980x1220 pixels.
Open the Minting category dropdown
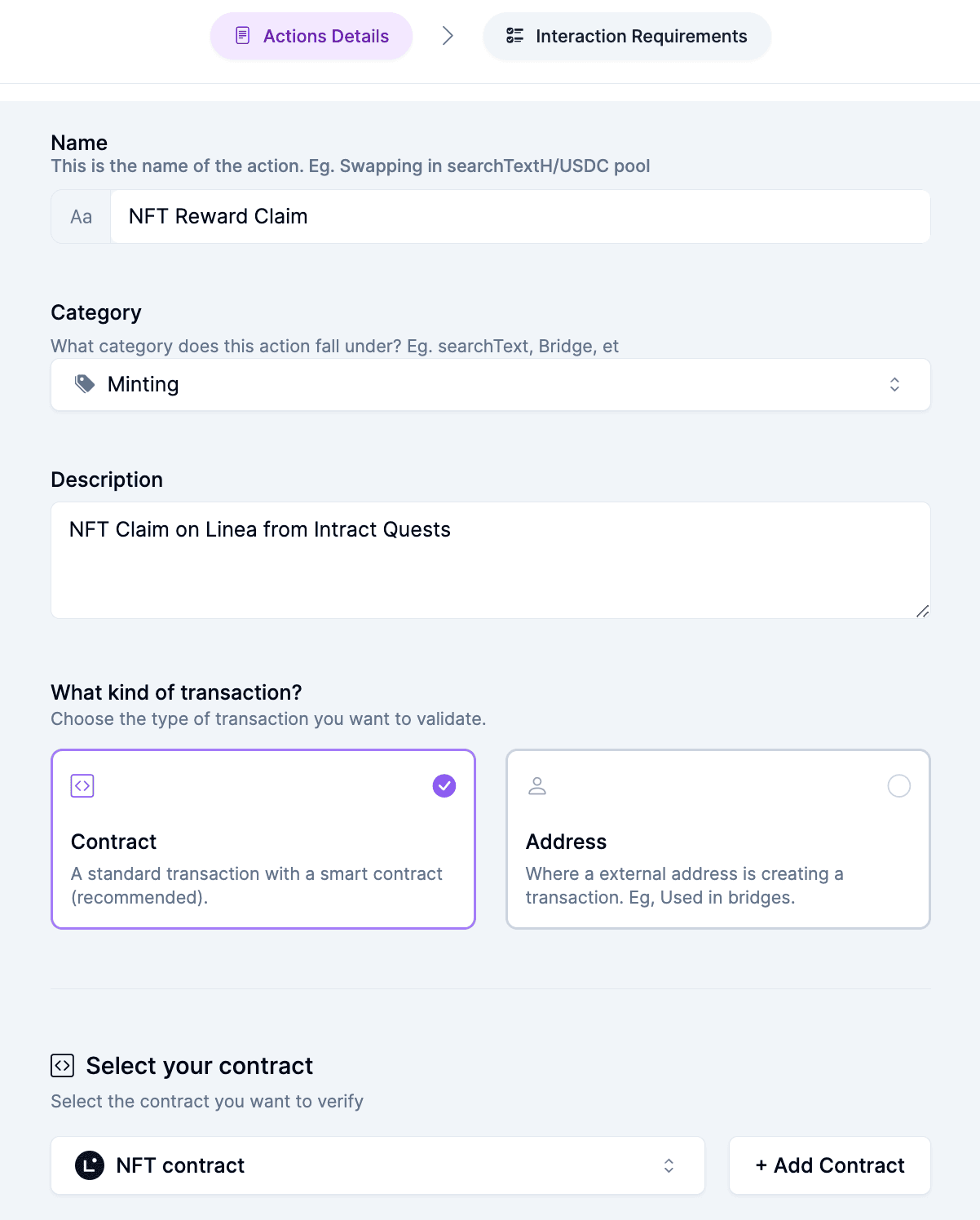491,385
